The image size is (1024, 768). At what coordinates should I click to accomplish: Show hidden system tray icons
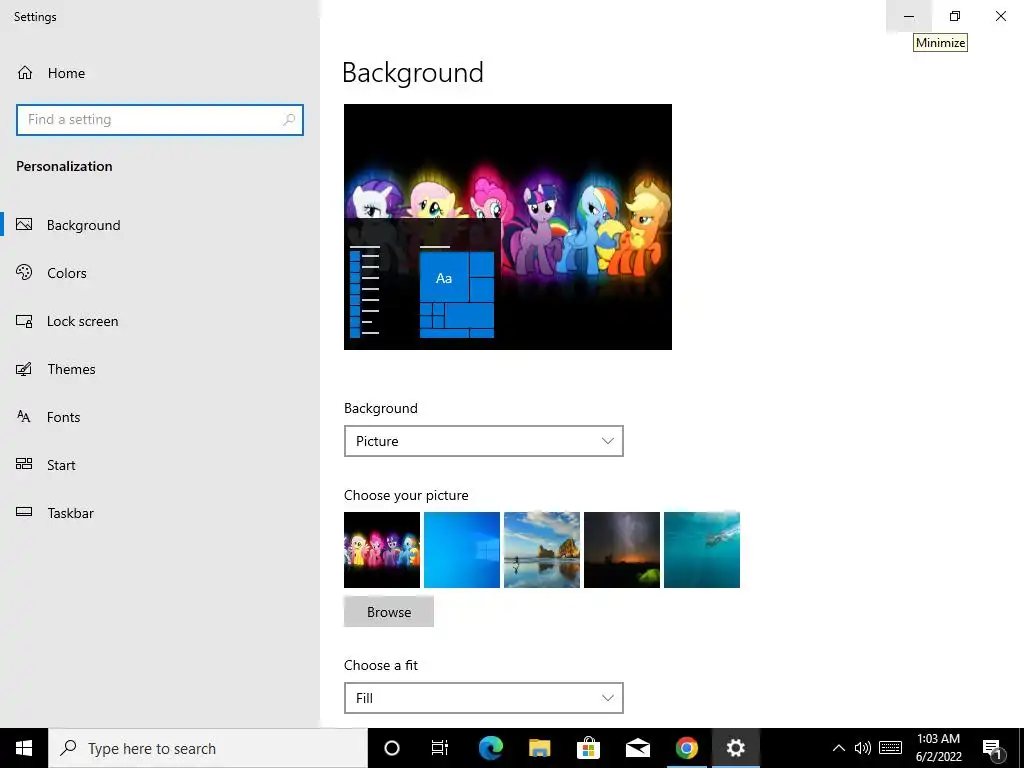pos(839,748)
